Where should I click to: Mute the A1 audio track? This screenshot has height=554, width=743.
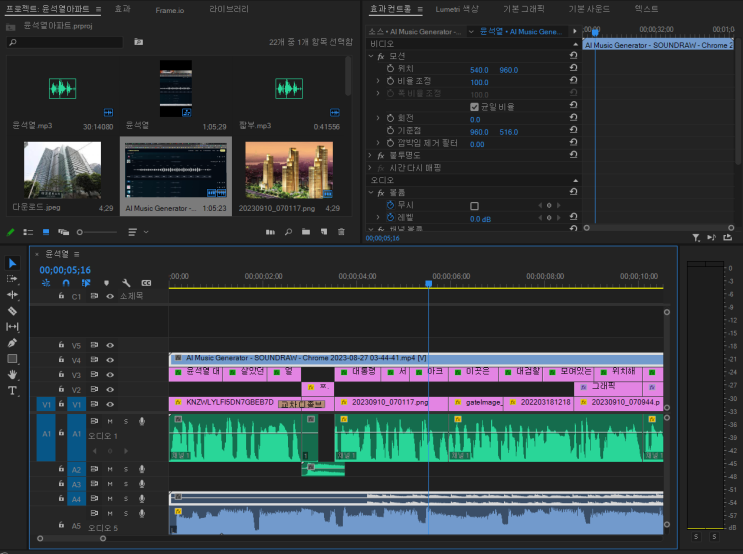pyautogui.click(x=109, y=421)
